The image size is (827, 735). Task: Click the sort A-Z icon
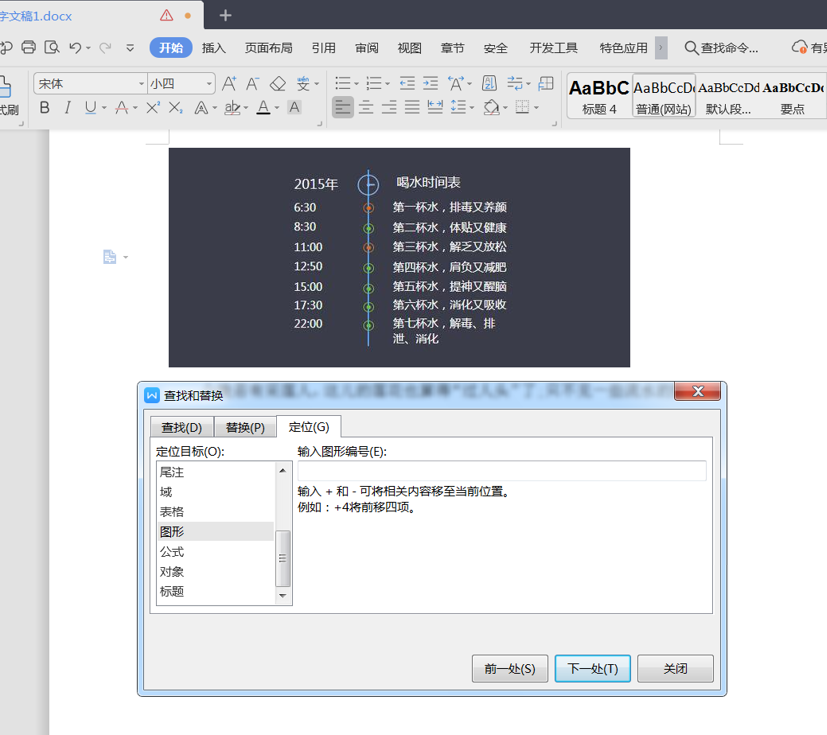pyautogui.click(x=489, y=83)
